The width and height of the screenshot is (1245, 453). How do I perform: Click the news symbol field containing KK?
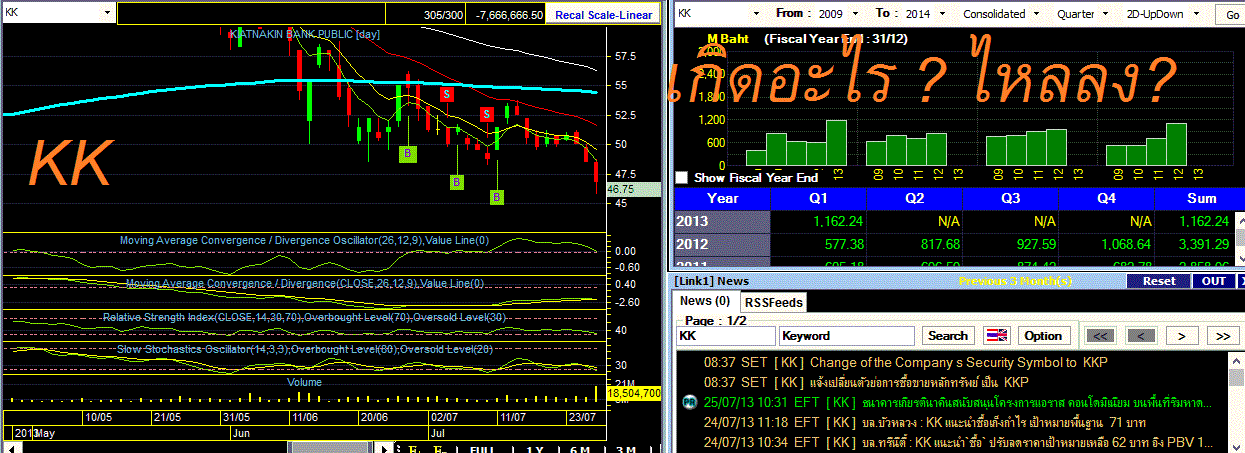coord(726,336)
